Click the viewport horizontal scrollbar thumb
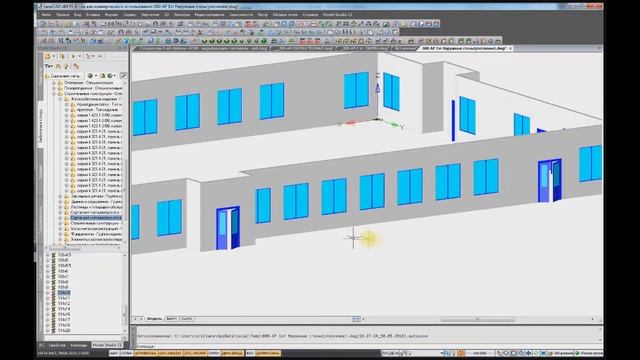This screenshot has width=640, height=360. pyautogui.click(x=478, y=319)
